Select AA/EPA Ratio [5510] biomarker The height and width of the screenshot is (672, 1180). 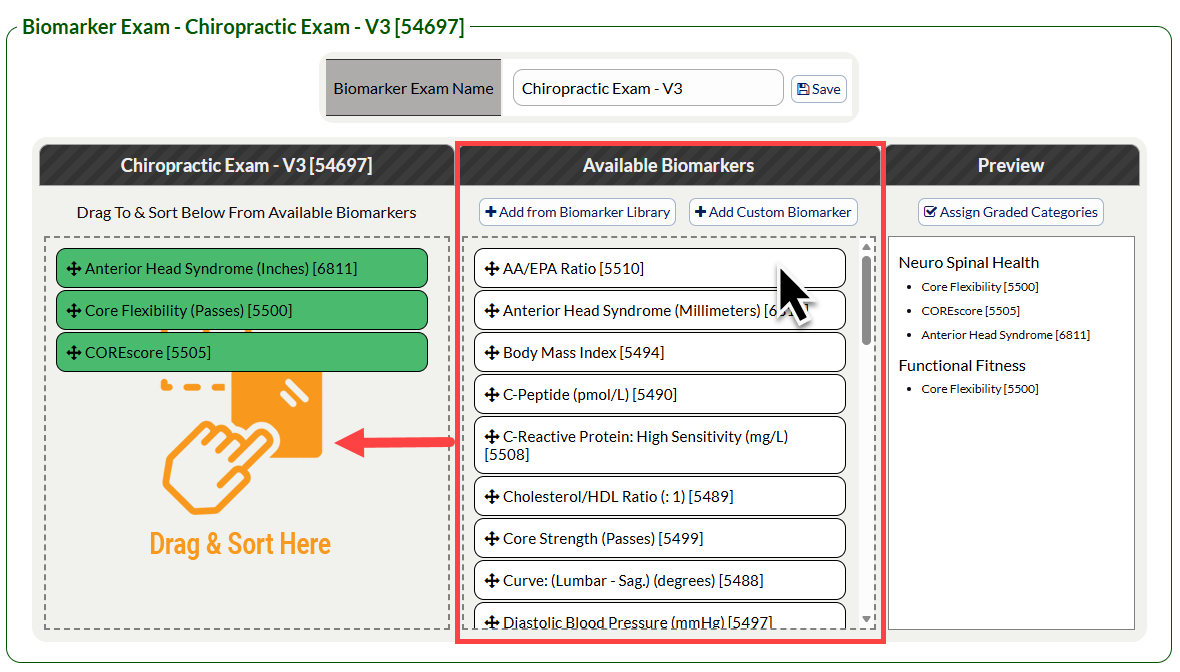click(x=660, y=269)
